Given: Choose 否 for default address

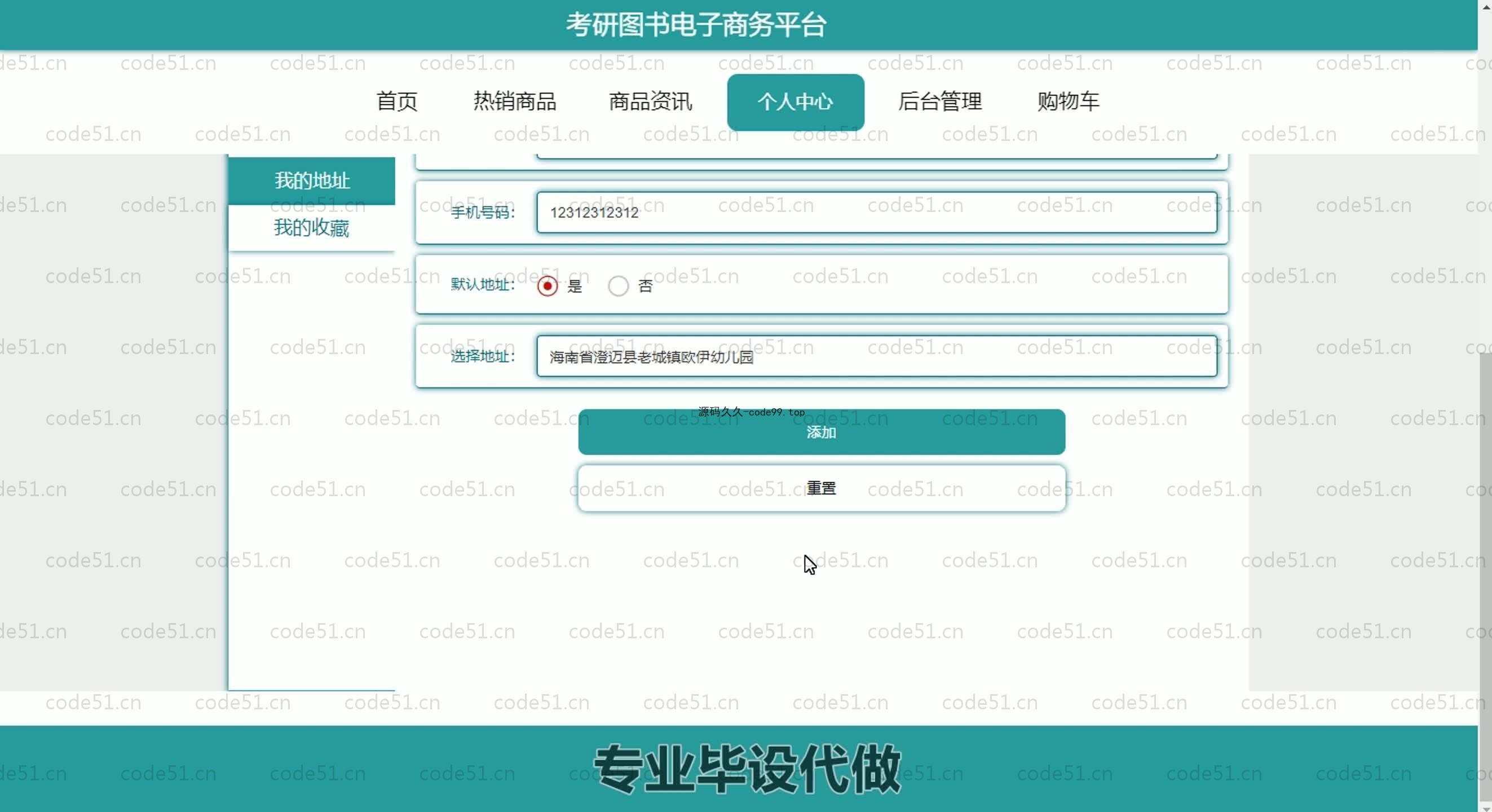Looking at the screenshot, I should [618, 286].
